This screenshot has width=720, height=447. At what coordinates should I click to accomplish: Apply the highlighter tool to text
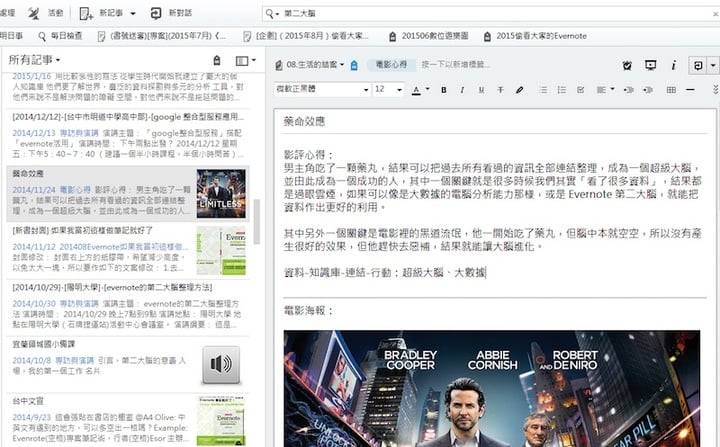click(x=519, y=90)
